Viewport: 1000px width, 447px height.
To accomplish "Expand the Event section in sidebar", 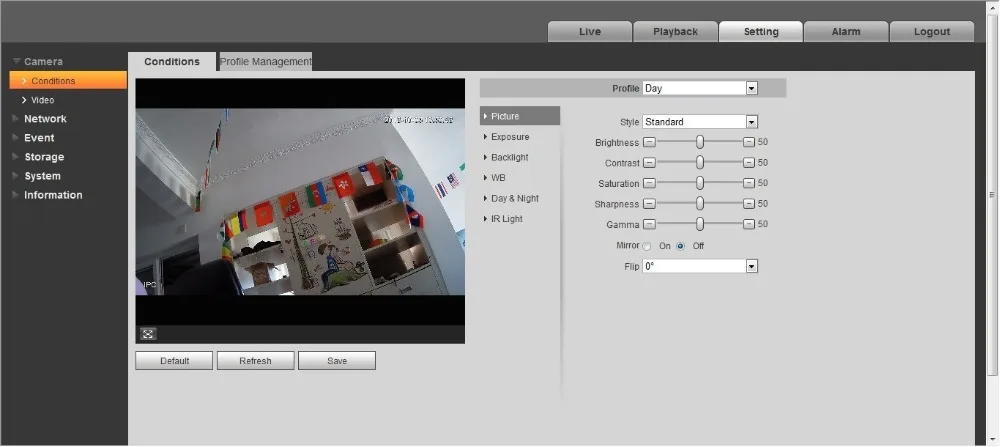I will (33, 138).
